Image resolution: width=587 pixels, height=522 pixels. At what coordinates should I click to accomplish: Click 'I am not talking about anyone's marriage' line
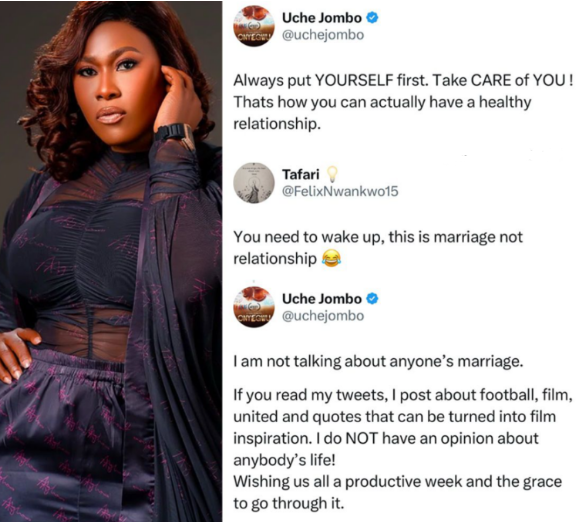377,361
